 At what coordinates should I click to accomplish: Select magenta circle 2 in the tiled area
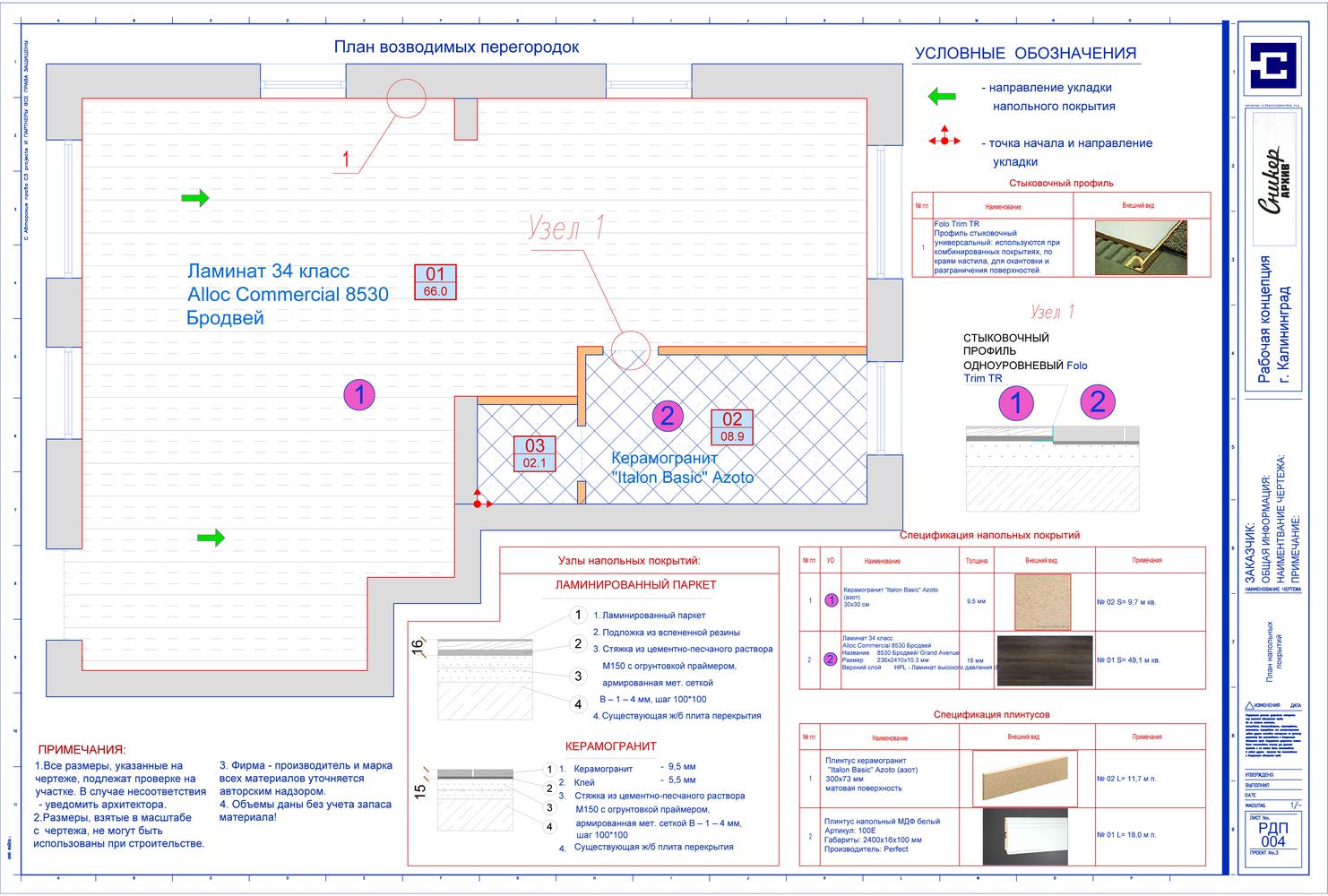click(x=667, y=415)
